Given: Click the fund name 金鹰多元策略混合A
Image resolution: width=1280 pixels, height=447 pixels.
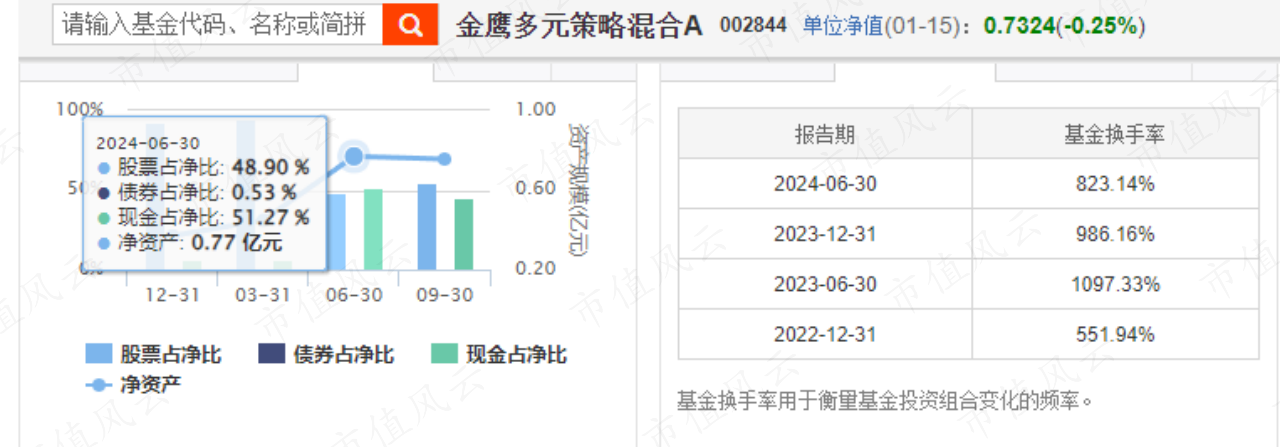Looking at the screenshot, I should pyautogui.click(x=579, y=26).
